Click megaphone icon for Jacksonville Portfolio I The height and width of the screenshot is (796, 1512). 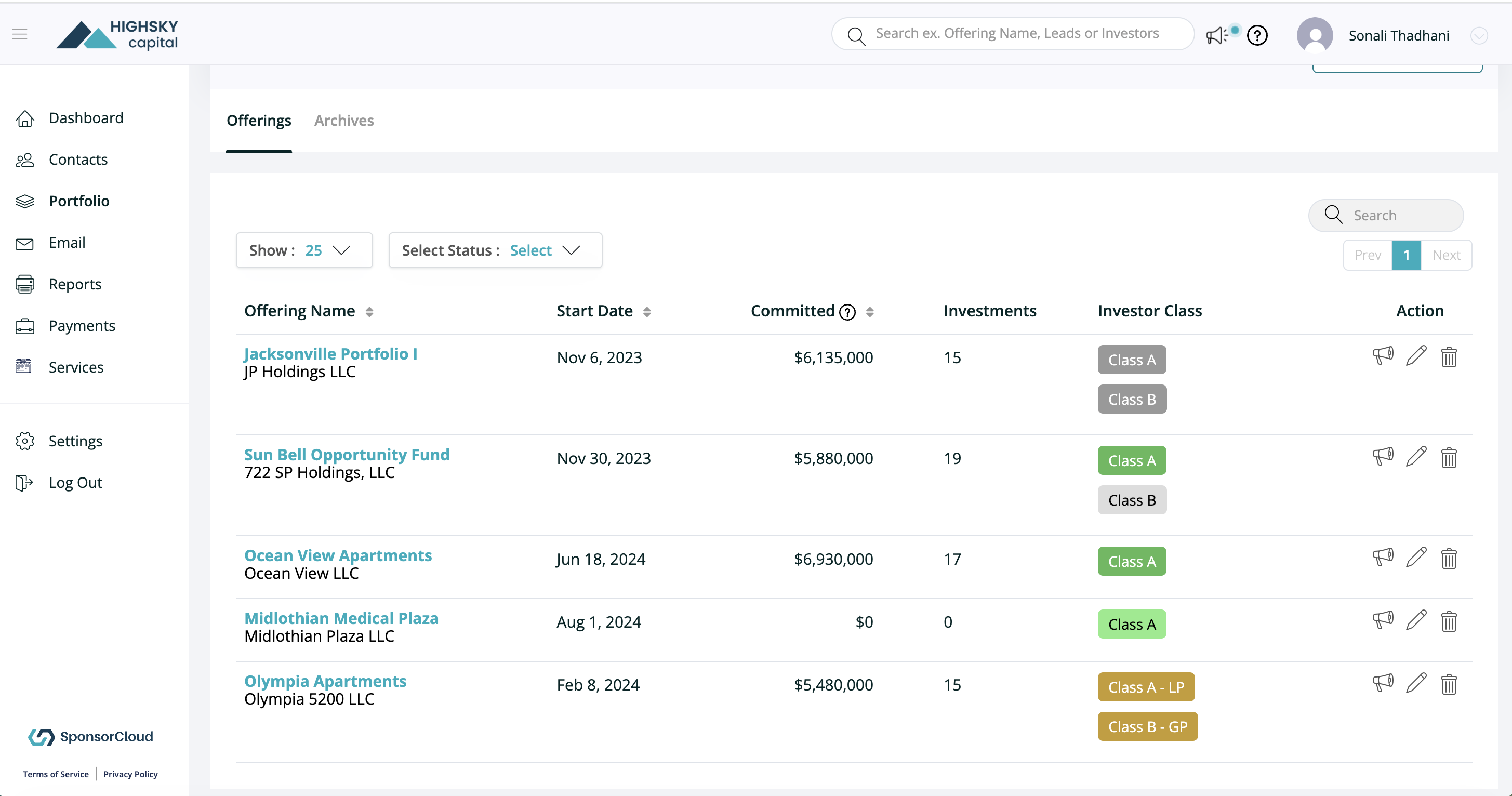pyautogui.click(x=1382, y=356)
